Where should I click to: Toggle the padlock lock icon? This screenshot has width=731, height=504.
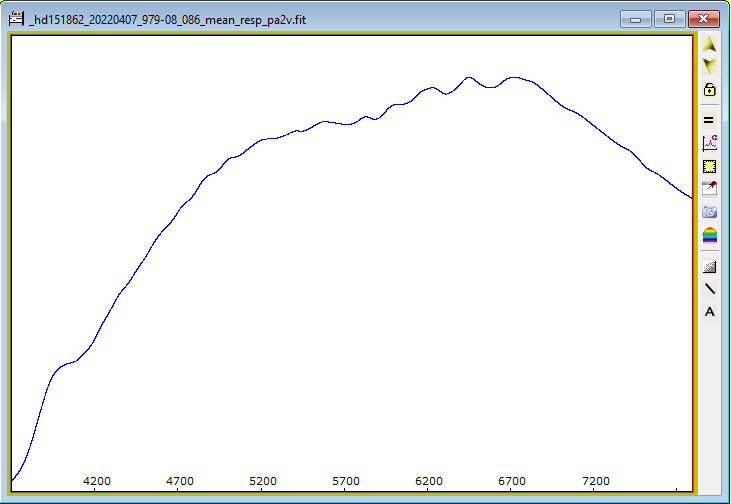click(x=710, y=89)
